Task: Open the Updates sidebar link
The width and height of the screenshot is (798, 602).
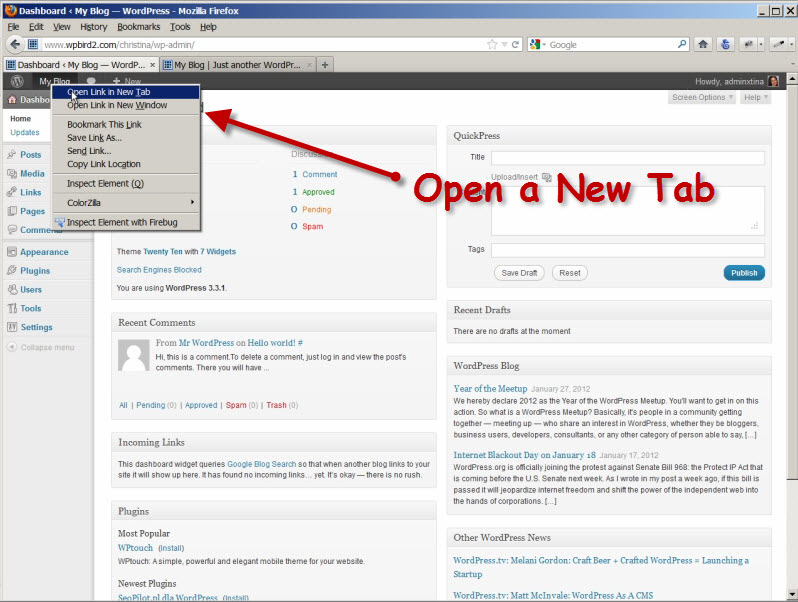Action: [24, 132]
